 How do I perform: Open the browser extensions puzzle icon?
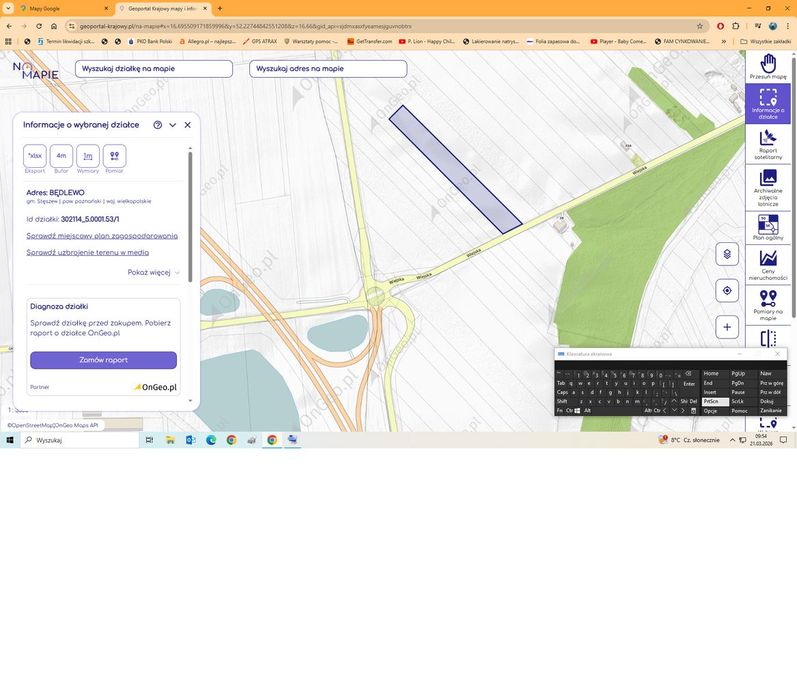tap(735, 26)
